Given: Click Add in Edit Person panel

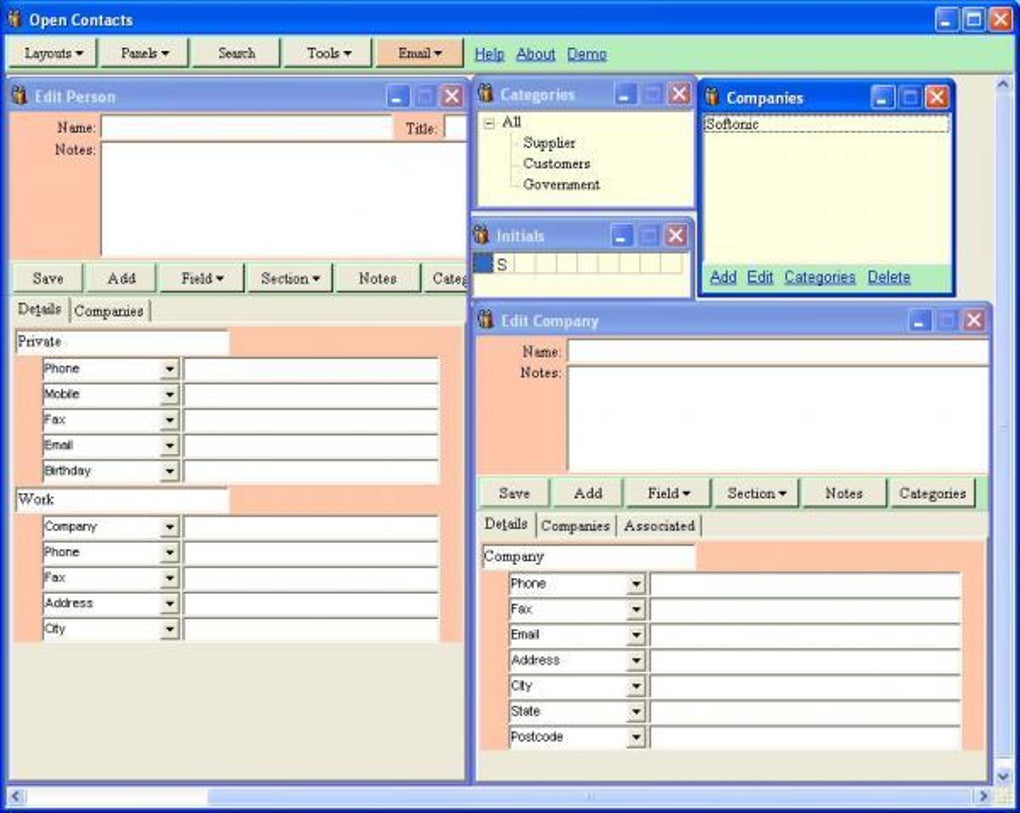Looking at the screenshot, I should point(122,278).
